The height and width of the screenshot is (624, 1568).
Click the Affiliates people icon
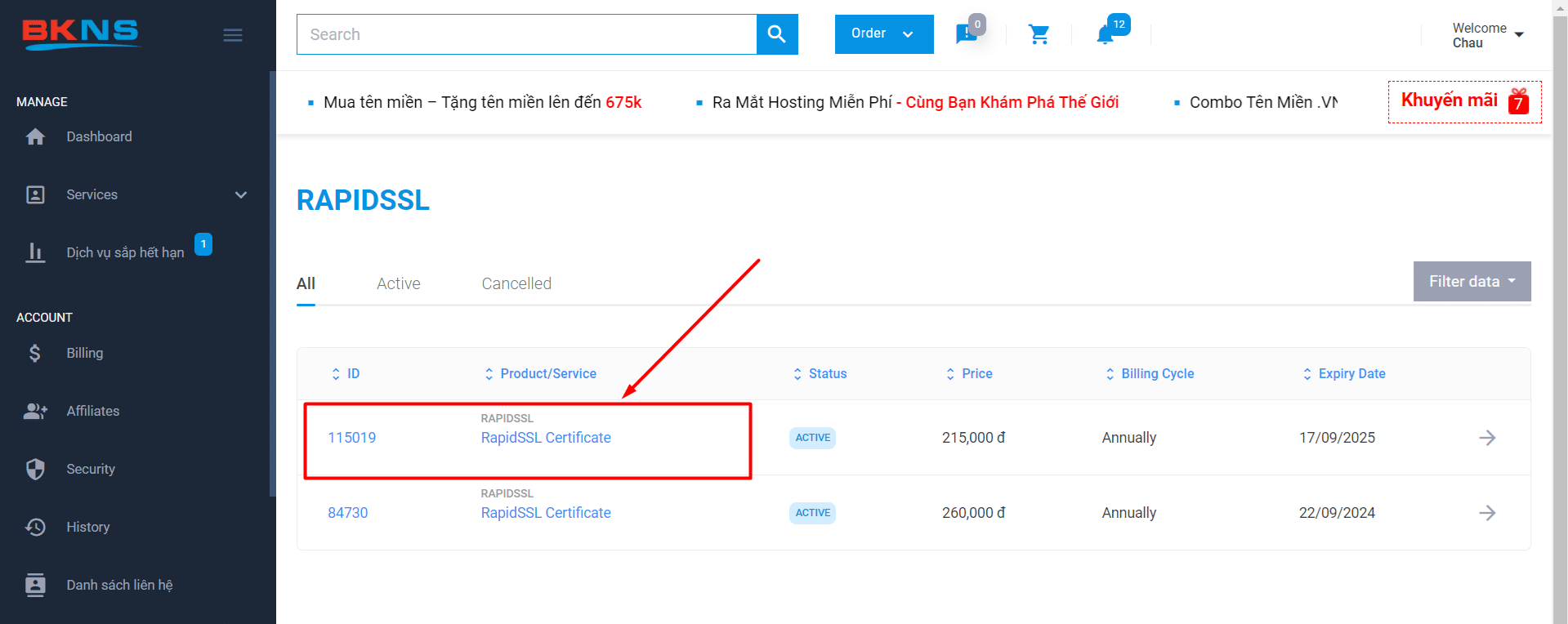tap(35, 411)
